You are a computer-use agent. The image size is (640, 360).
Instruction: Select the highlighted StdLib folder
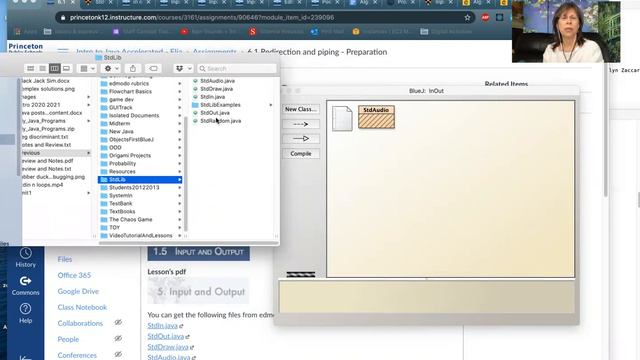(x=140, y=180)
